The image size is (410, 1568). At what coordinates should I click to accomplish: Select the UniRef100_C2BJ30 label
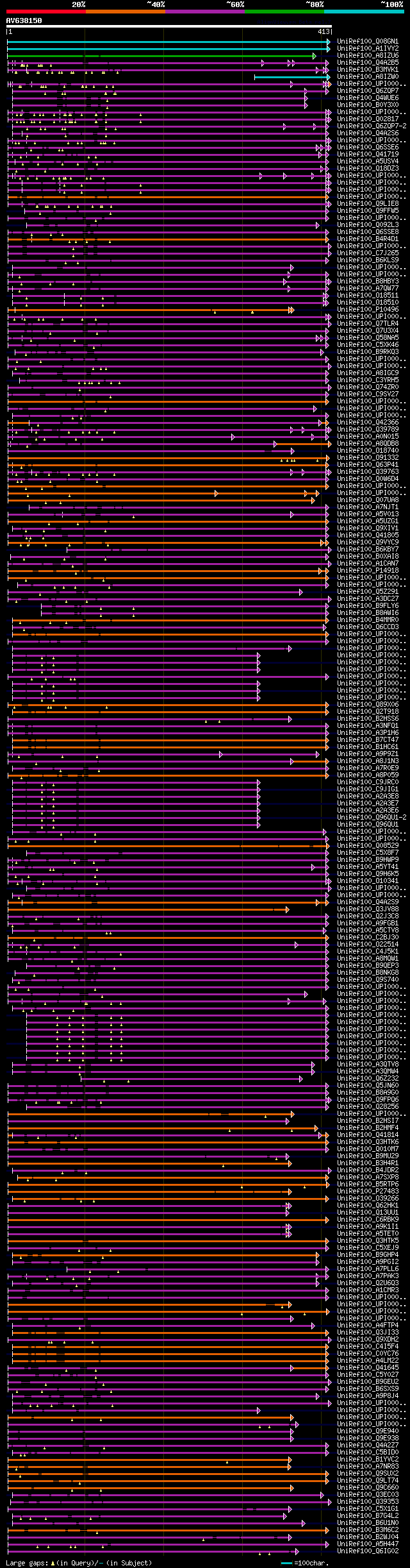pyautogui.click(x=368, y=938)
